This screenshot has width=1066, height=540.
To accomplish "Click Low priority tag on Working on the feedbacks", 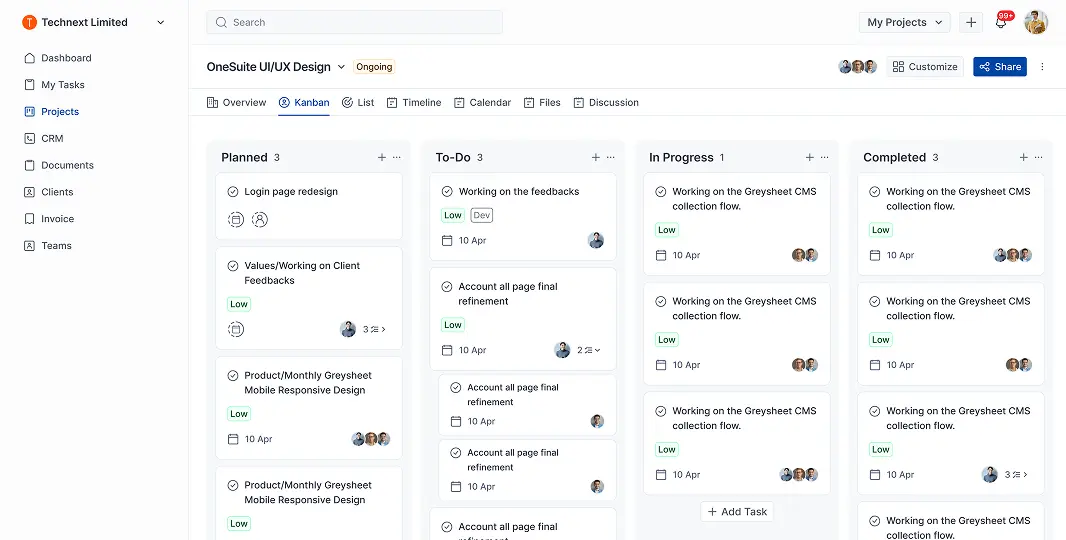I will tap(453, 216).
